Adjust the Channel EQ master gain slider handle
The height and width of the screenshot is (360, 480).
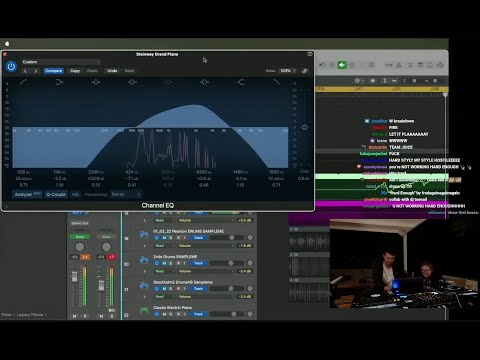[304, 127]
